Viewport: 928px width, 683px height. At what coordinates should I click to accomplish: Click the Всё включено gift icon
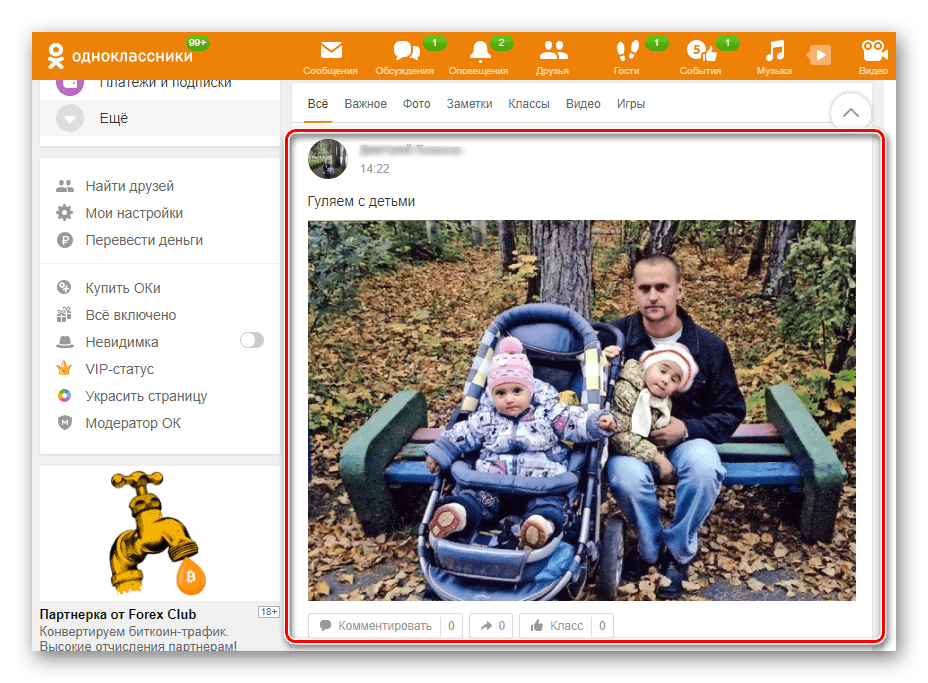(x=64, y=315)
